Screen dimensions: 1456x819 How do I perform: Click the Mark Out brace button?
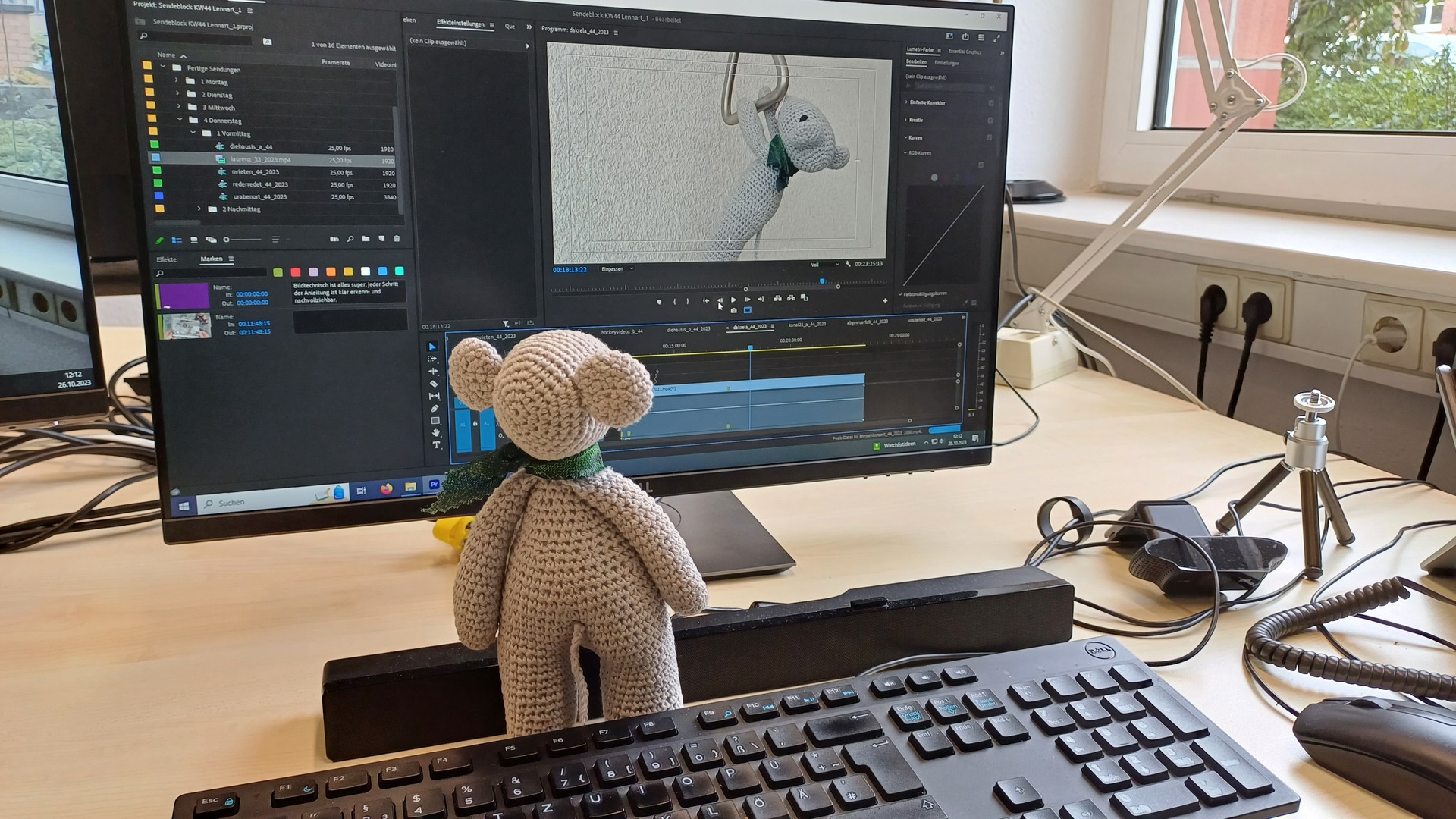click(688, 301)
